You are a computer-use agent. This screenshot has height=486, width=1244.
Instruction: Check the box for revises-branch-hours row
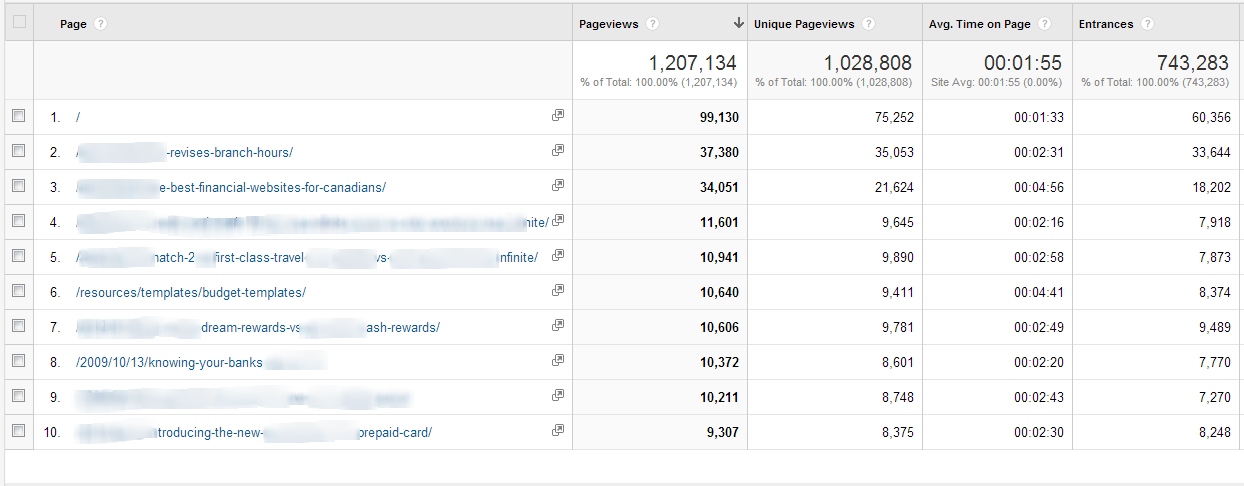[18, 151]
